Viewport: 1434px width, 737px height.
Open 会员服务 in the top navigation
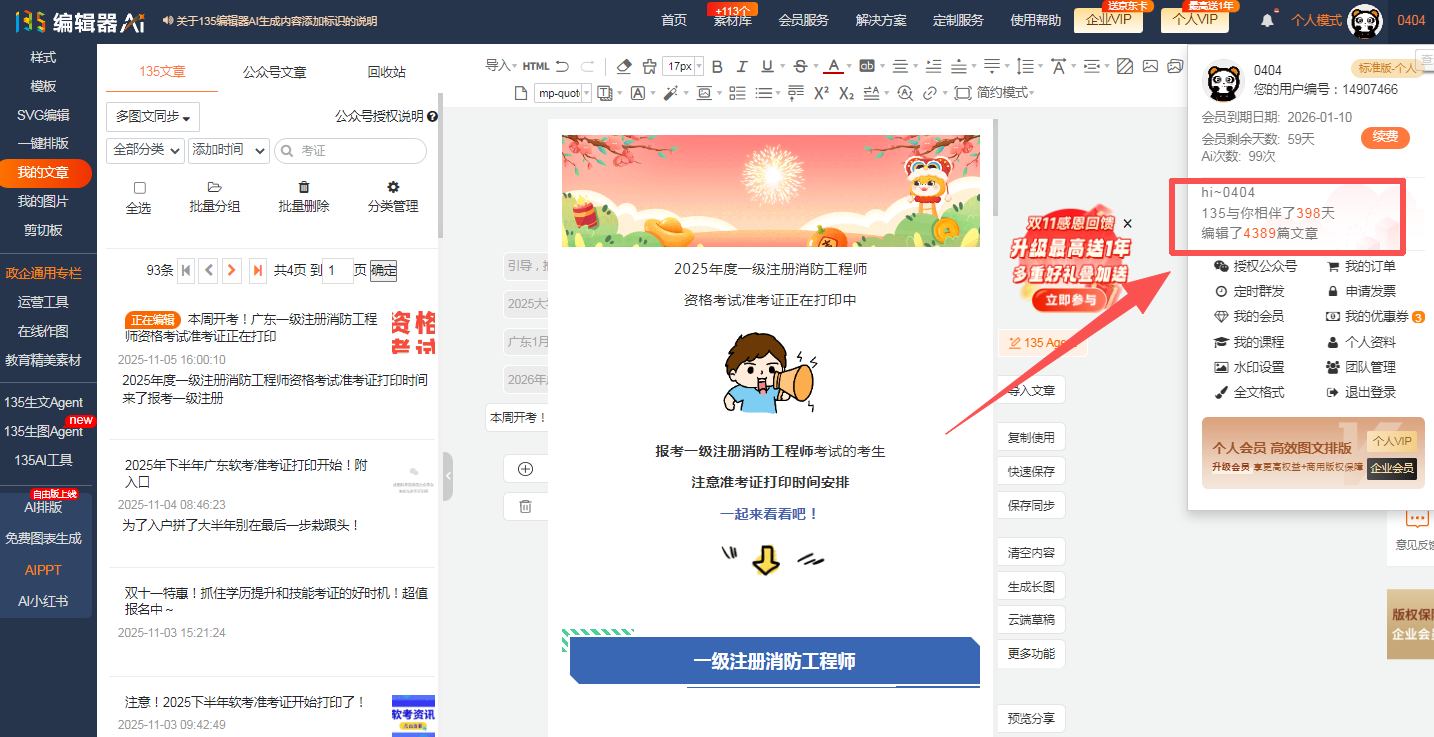(x=803, y=20)
